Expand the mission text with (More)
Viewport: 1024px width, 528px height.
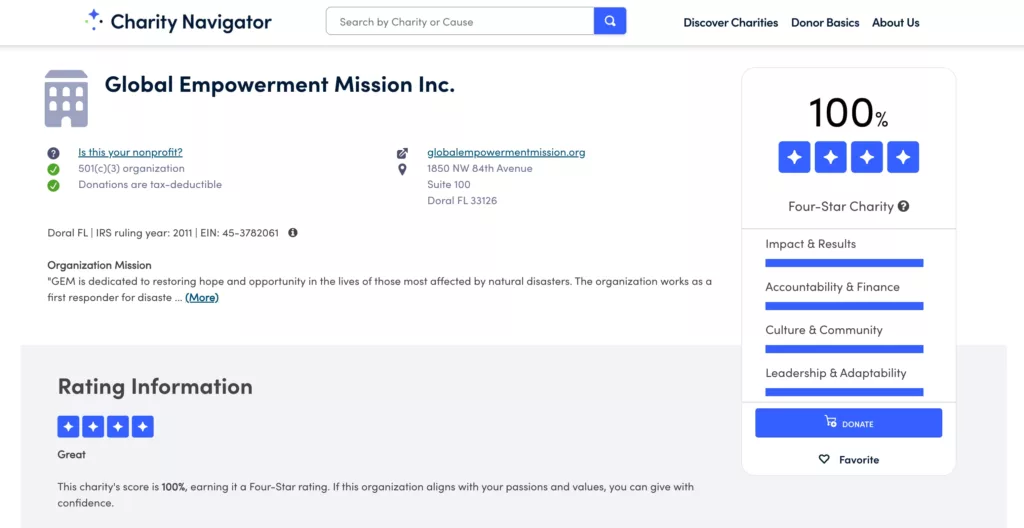click(202, 297)
